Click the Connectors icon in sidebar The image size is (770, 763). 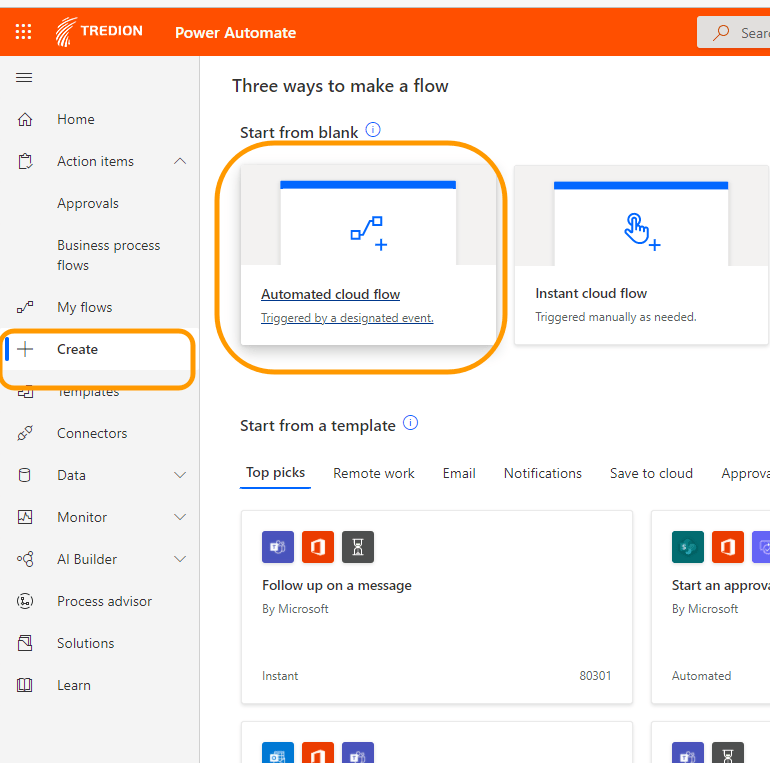point(26,434)
